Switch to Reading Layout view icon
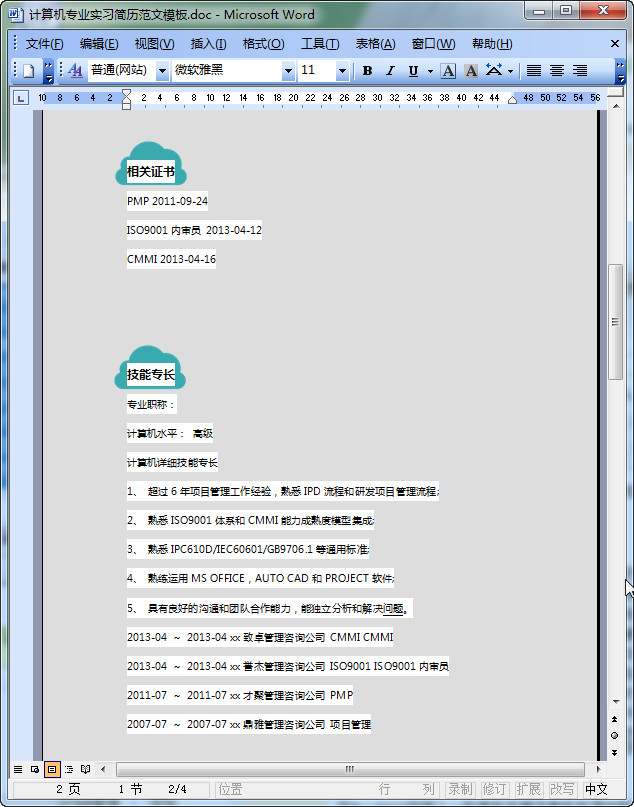The image size is (634, 807). pyautogui.click(x=86, y=769)
